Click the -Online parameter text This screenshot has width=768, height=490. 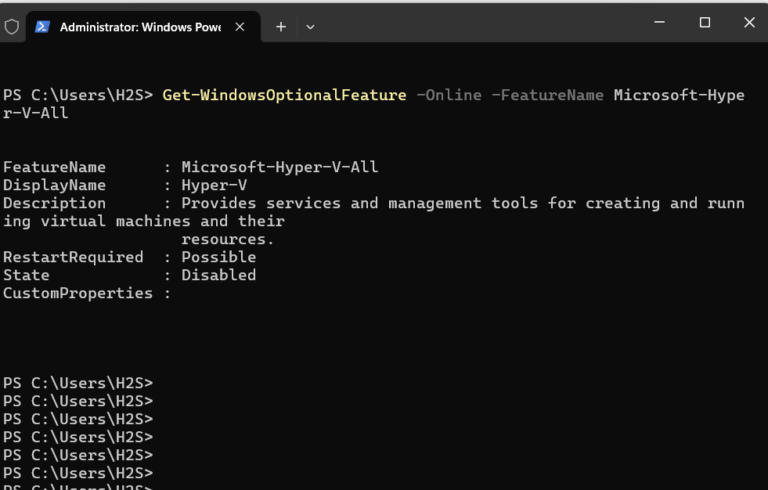pos(449,95)
